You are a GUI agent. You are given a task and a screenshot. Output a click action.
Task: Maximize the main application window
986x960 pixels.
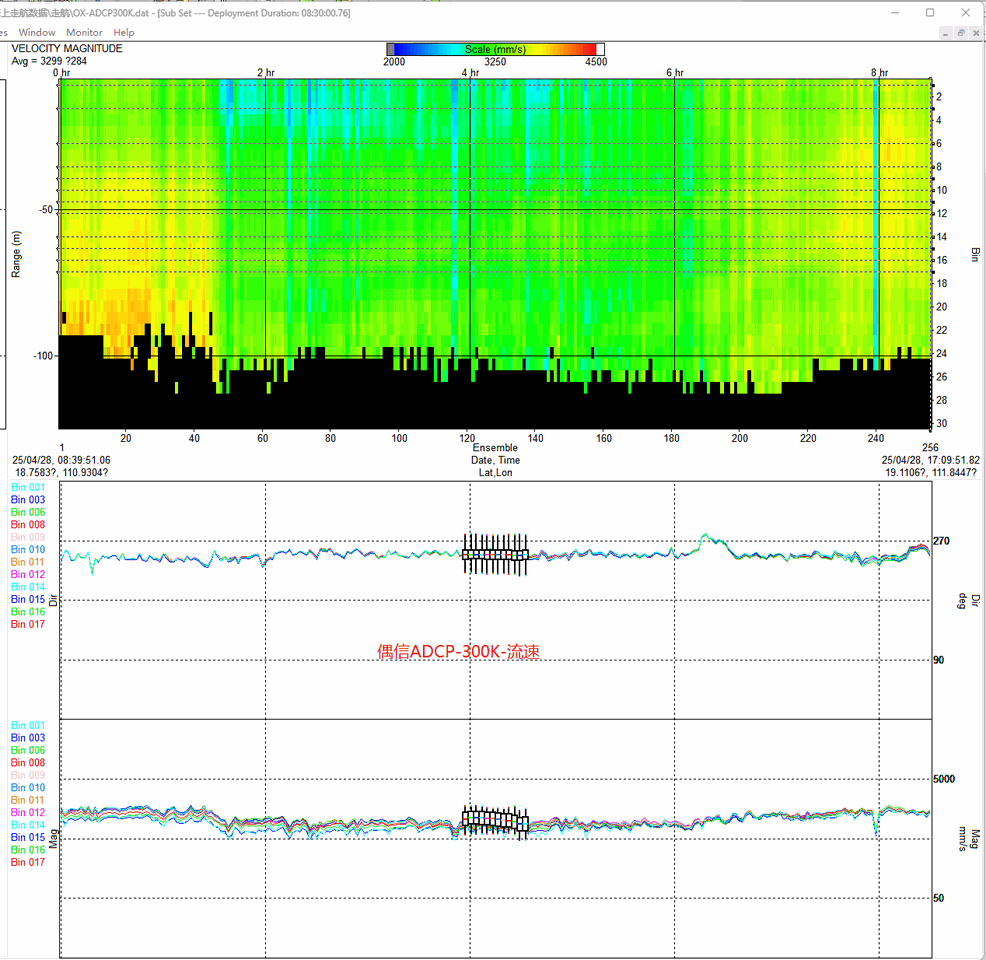(x=930, y=12)
